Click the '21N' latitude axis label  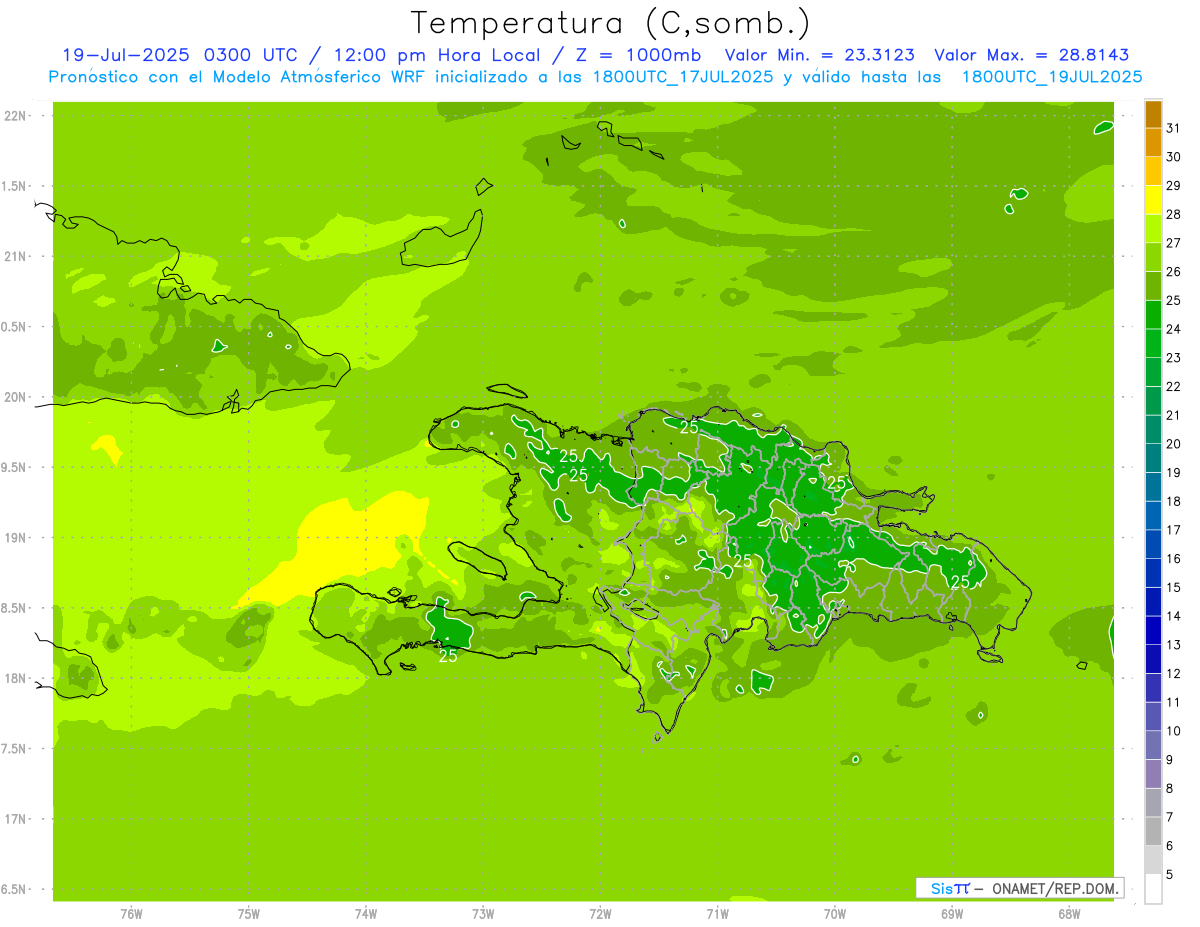coord(15,257)
